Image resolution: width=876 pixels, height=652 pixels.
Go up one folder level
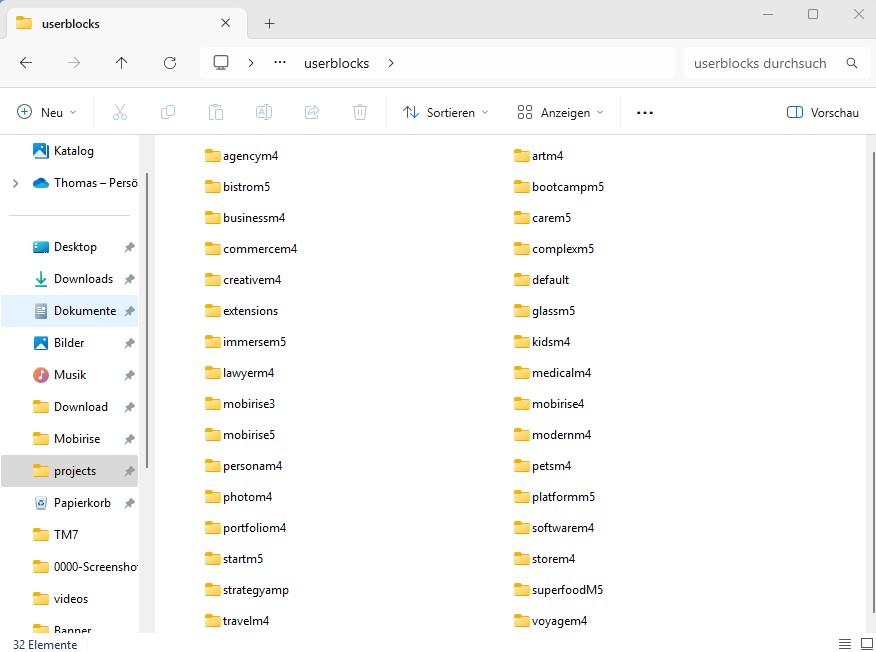pyautogui.click(x=122, y=63)
